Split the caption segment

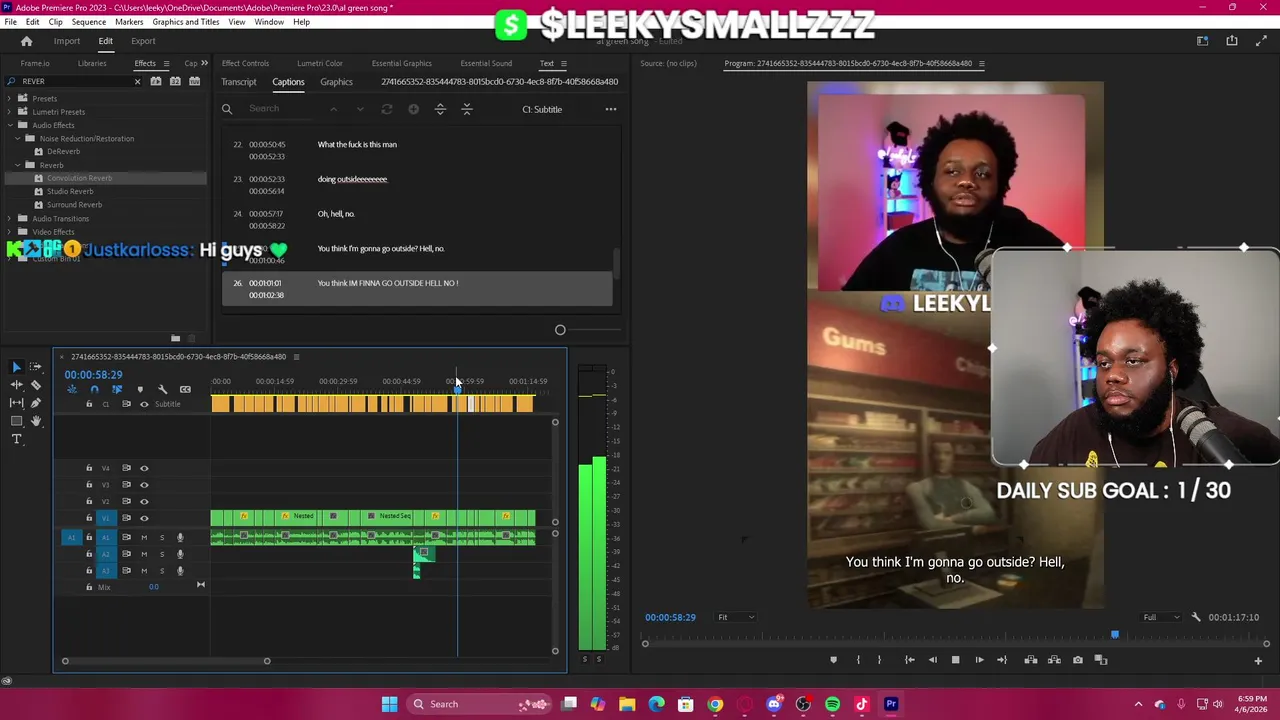coord(440,109)
